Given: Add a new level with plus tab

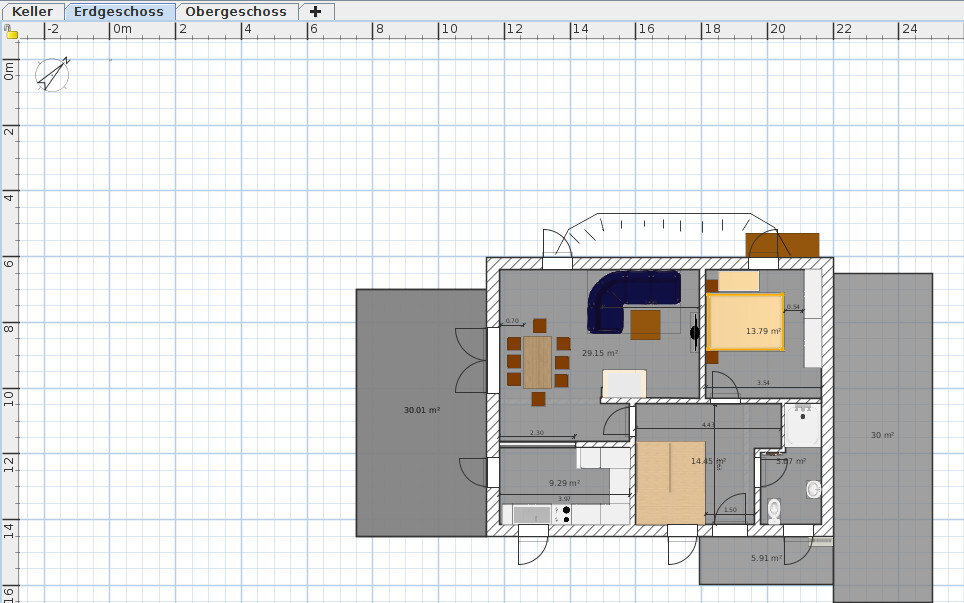Looking at the screenshot, I should pos(315,12).
